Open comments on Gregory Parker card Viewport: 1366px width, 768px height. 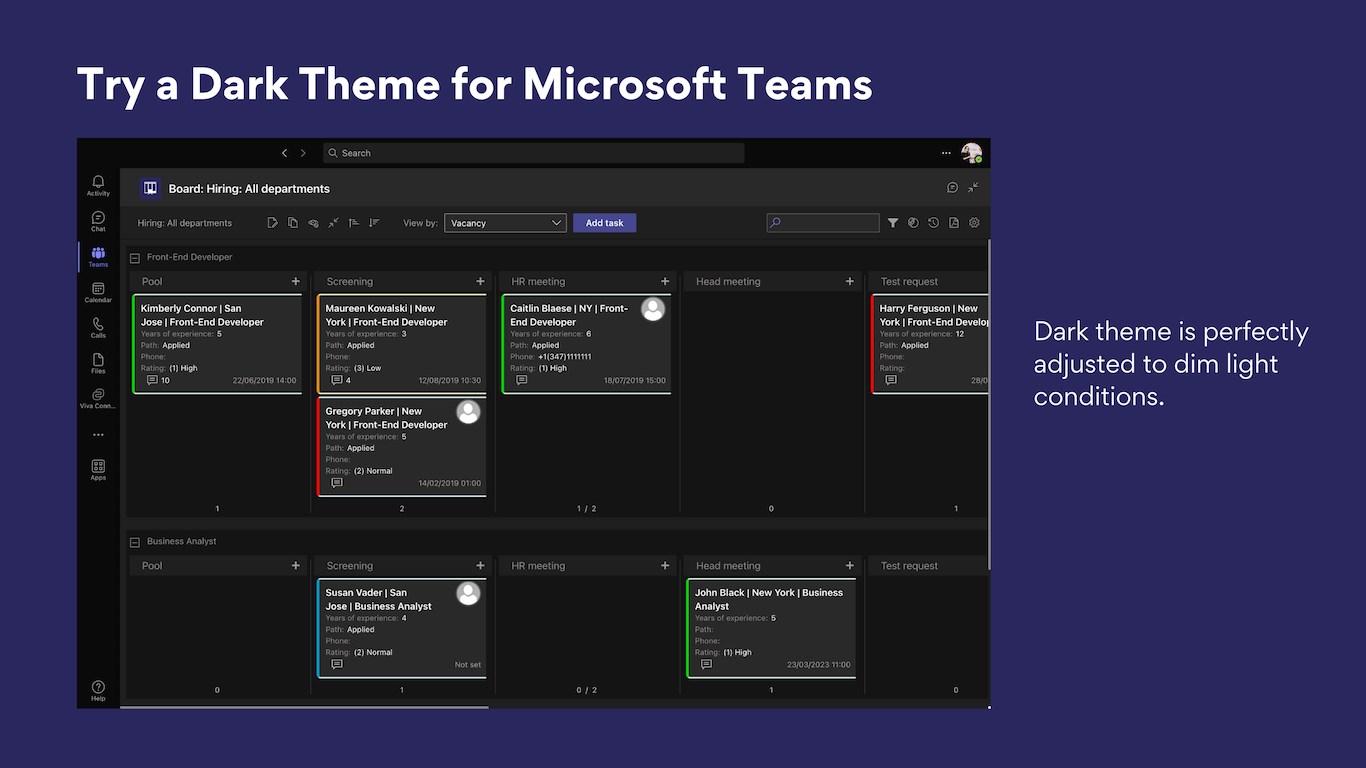pos(337,482)
